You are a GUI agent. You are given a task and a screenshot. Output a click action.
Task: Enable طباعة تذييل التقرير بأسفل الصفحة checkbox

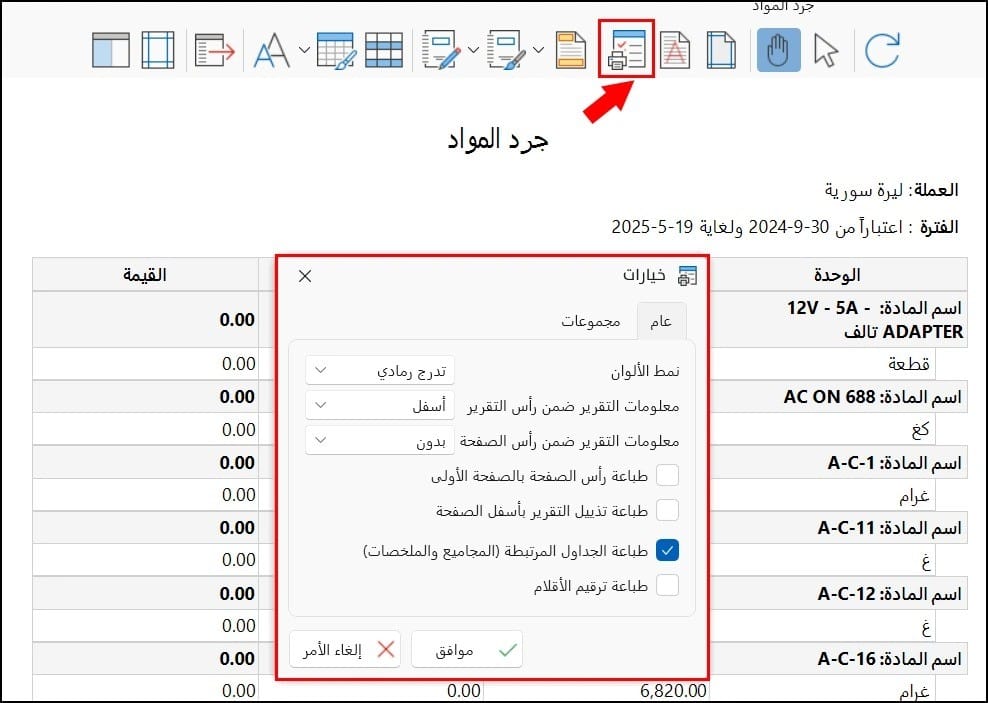(667, 510)
